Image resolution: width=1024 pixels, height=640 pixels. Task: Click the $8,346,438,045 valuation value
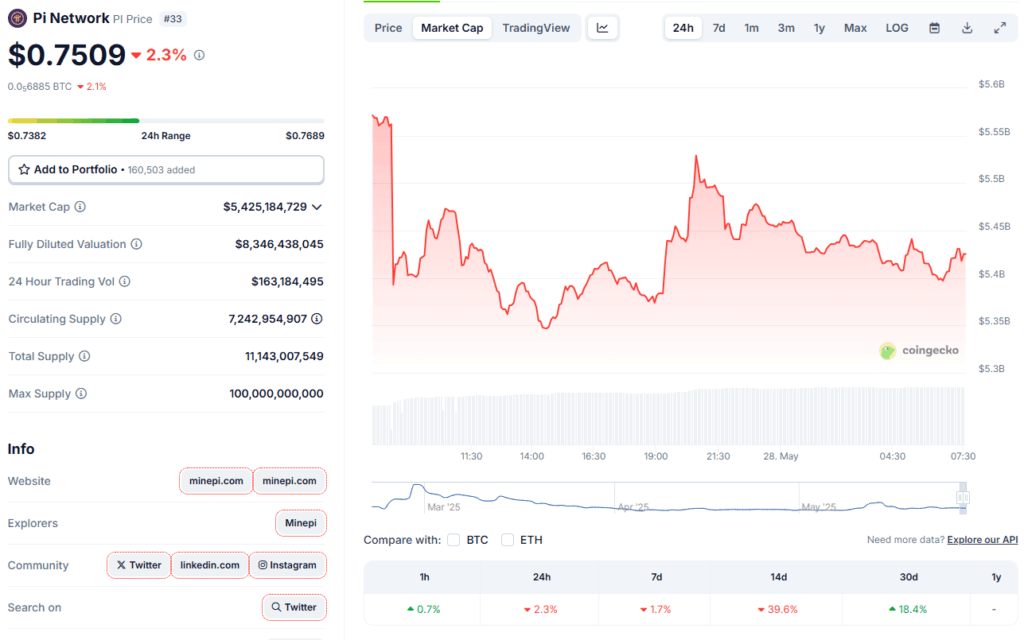pos(279,244)
